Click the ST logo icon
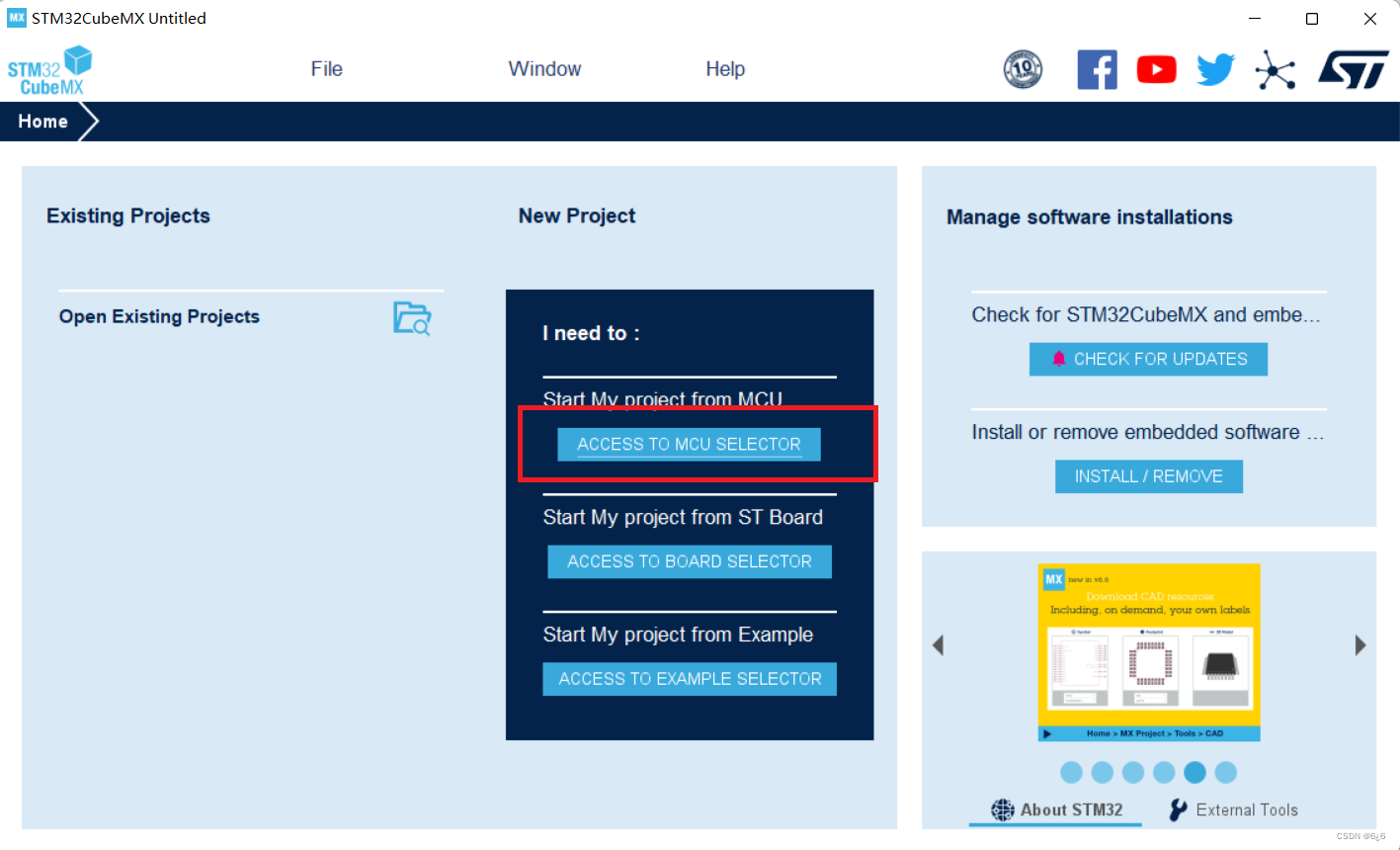 [x=1354, y=69]
